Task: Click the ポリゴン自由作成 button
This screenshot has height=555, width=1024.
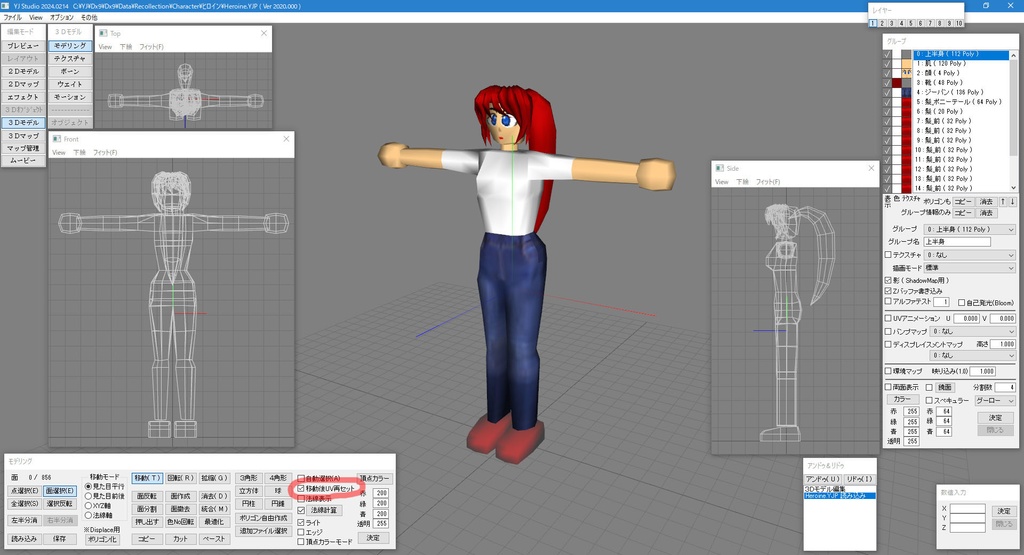Action: click(x=263, y=518)
